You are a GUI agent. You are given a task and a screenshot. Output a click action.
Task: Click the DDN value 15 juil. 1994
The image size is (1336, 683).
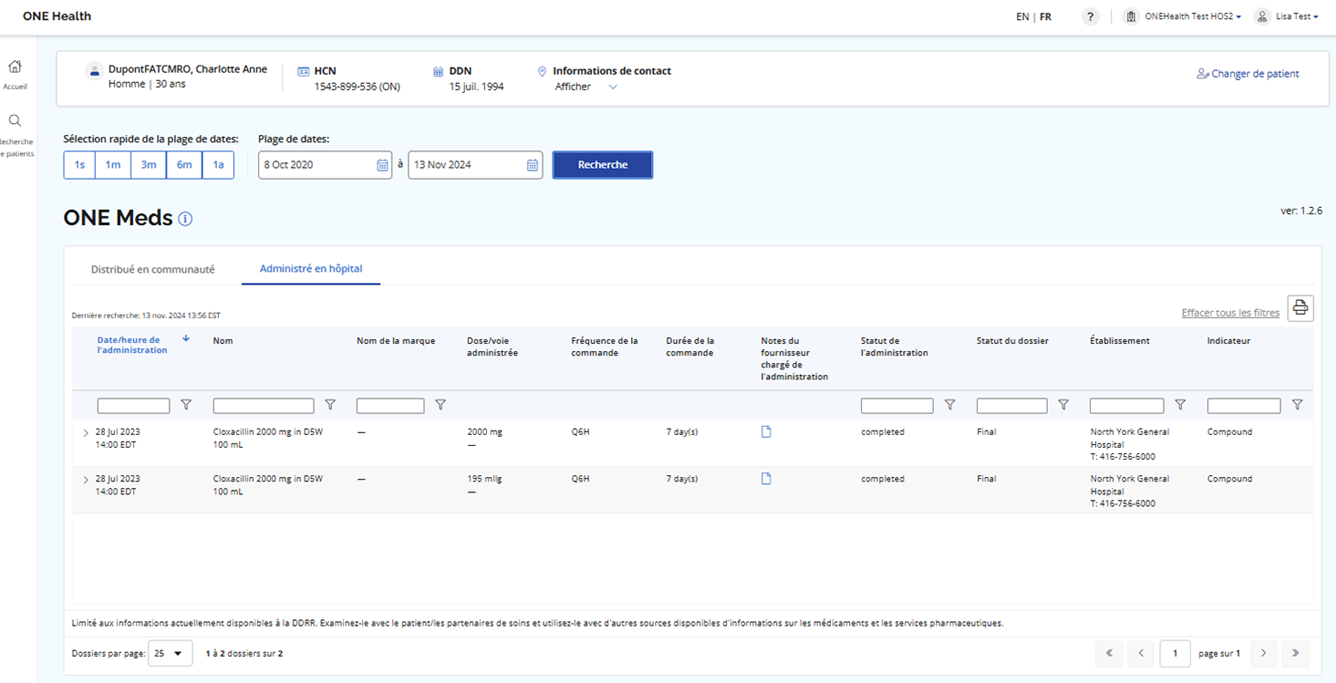point(476,87)
